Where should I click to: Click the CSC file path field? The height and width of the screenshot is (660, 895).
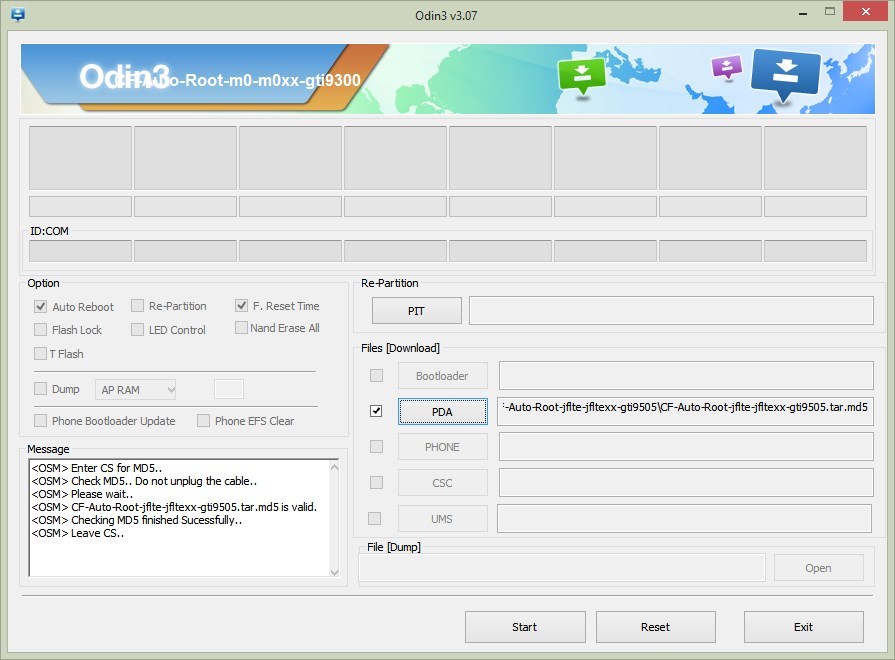(686, 482)
